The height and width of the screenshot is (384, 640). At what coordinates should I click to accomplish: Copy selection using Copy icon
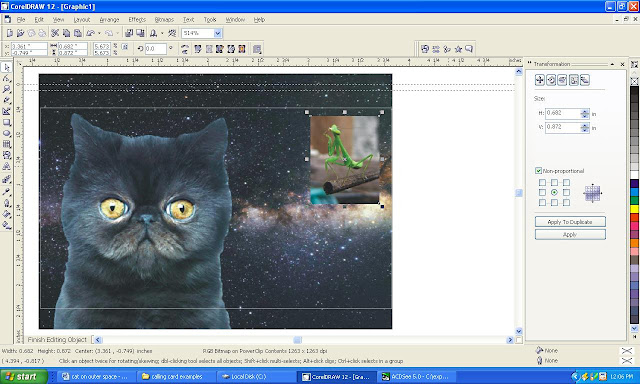[x=66, y=33]
